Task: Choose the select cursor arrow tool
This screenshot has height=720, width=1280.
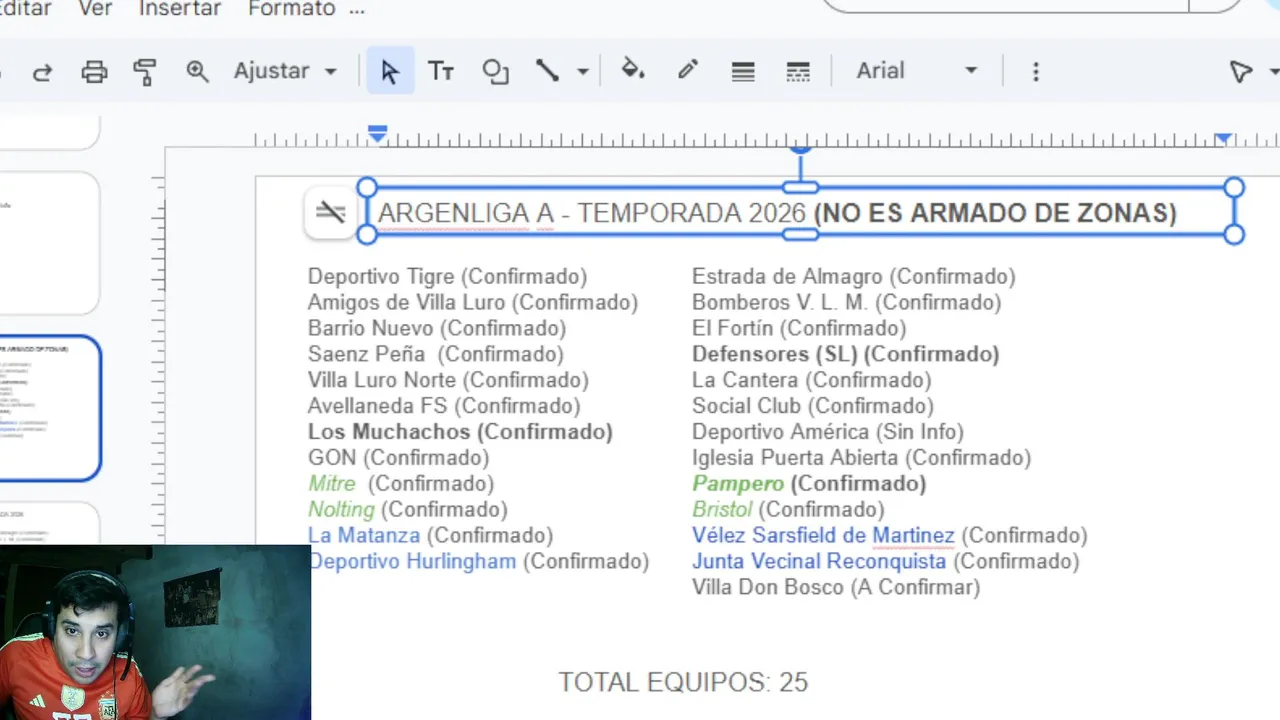Action: coord(390,71)
